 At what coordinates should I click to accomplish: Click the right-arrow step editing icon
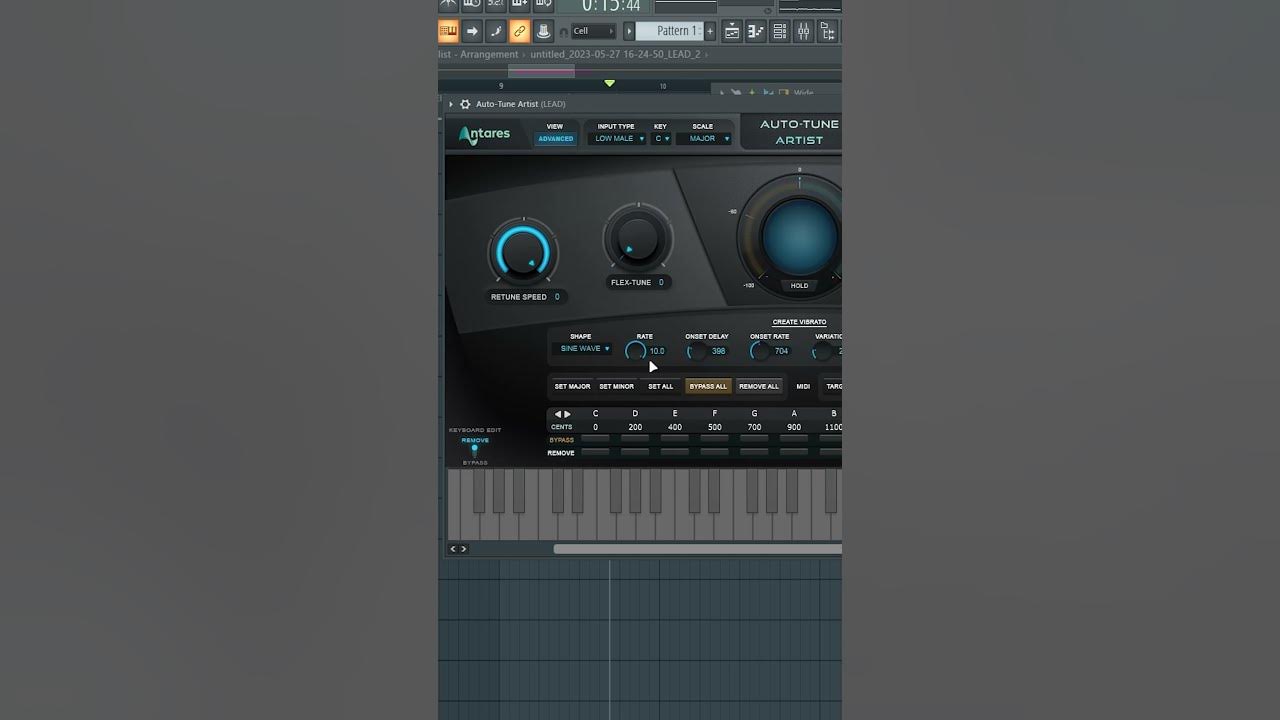[472, 31]
